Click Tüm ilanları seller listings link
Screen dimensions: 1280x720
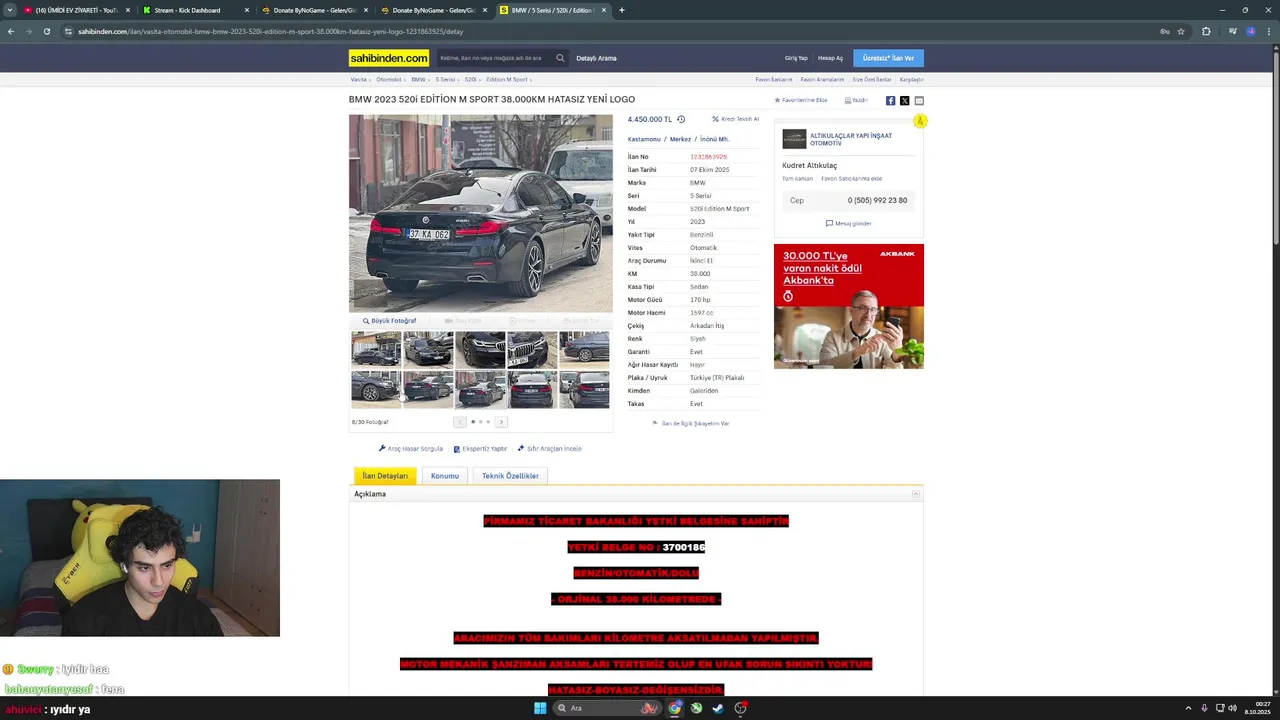[x=797, y=179]
